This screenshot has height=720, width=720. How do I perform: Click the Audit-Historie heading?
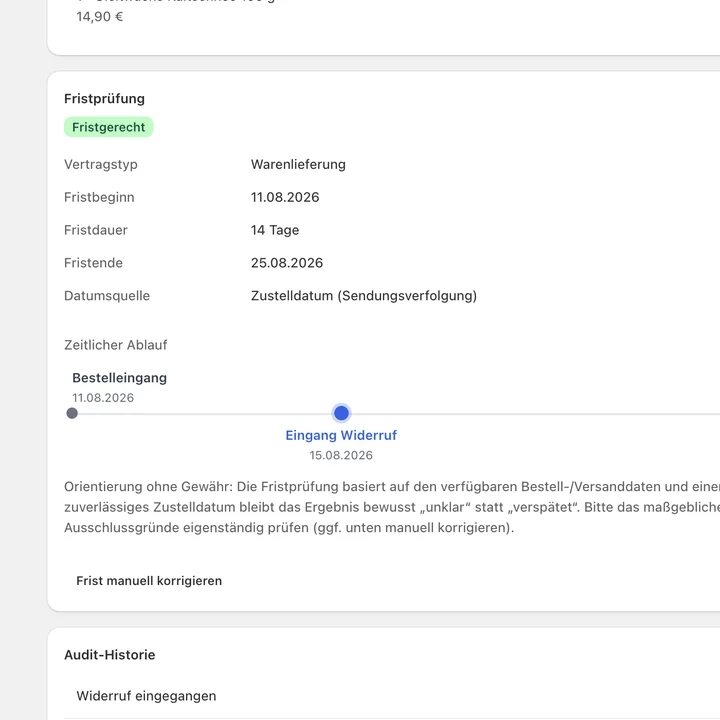pos(109,654)
